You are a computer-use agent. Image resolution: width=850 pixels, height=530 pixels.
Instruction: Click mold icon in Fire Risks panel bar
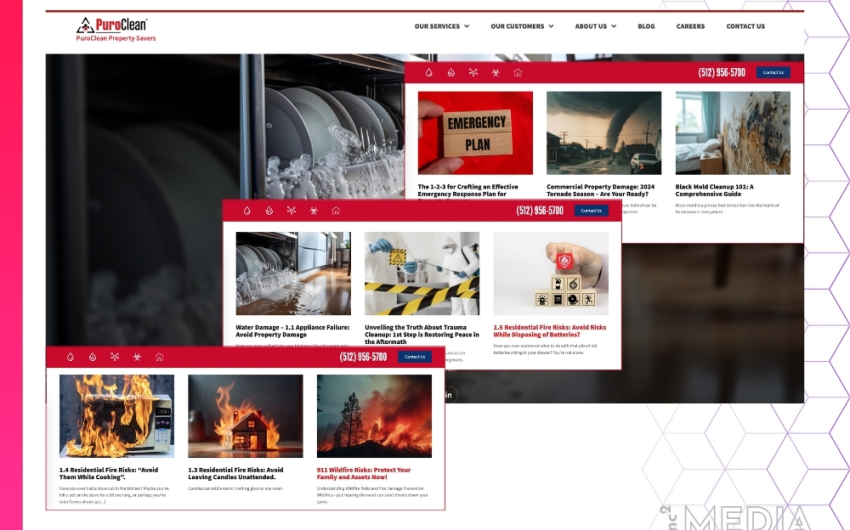114,357
